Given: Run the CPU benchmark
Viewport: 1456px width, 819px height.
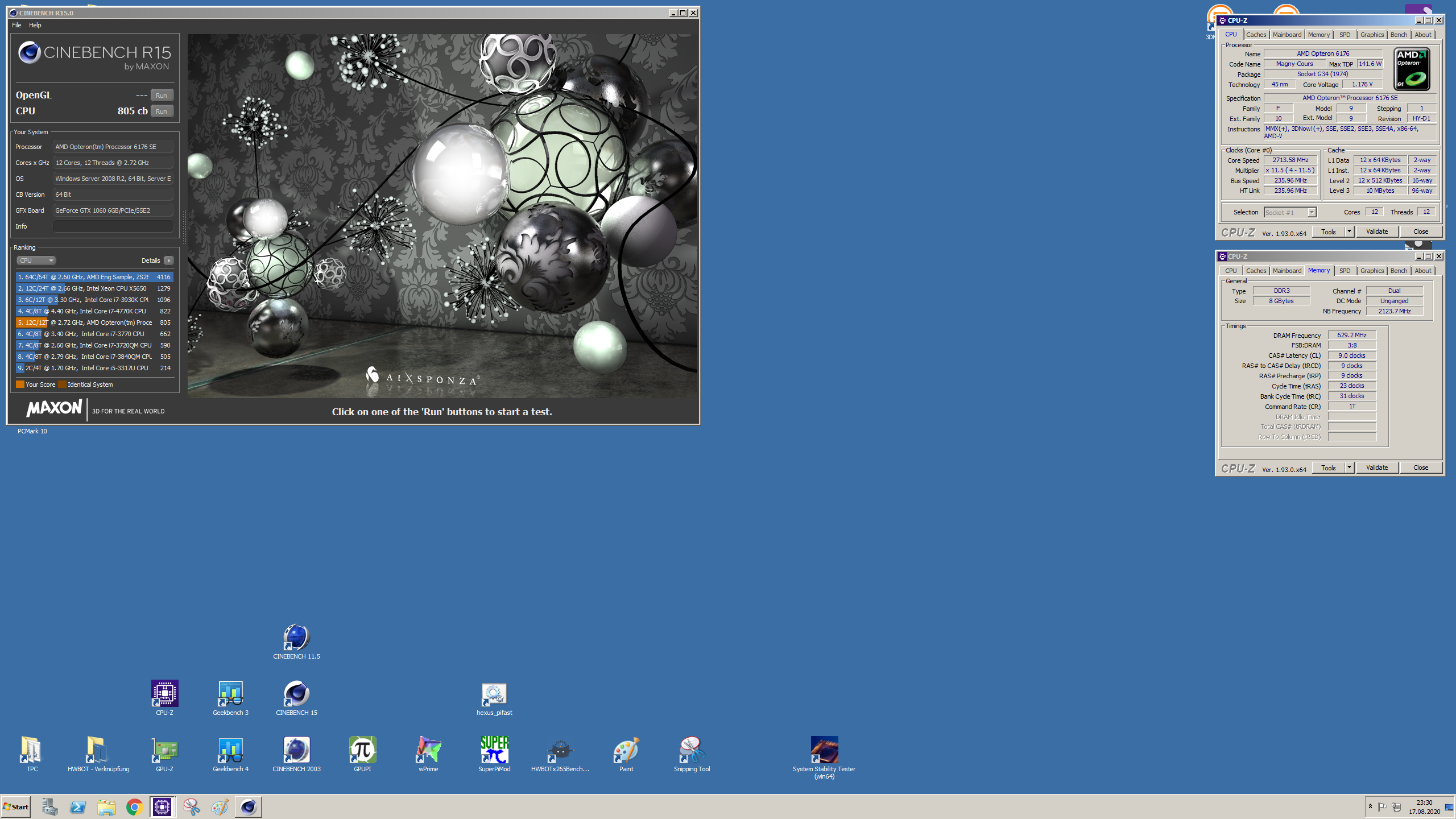Looking at the screenshot, I should tap(162, 111).
